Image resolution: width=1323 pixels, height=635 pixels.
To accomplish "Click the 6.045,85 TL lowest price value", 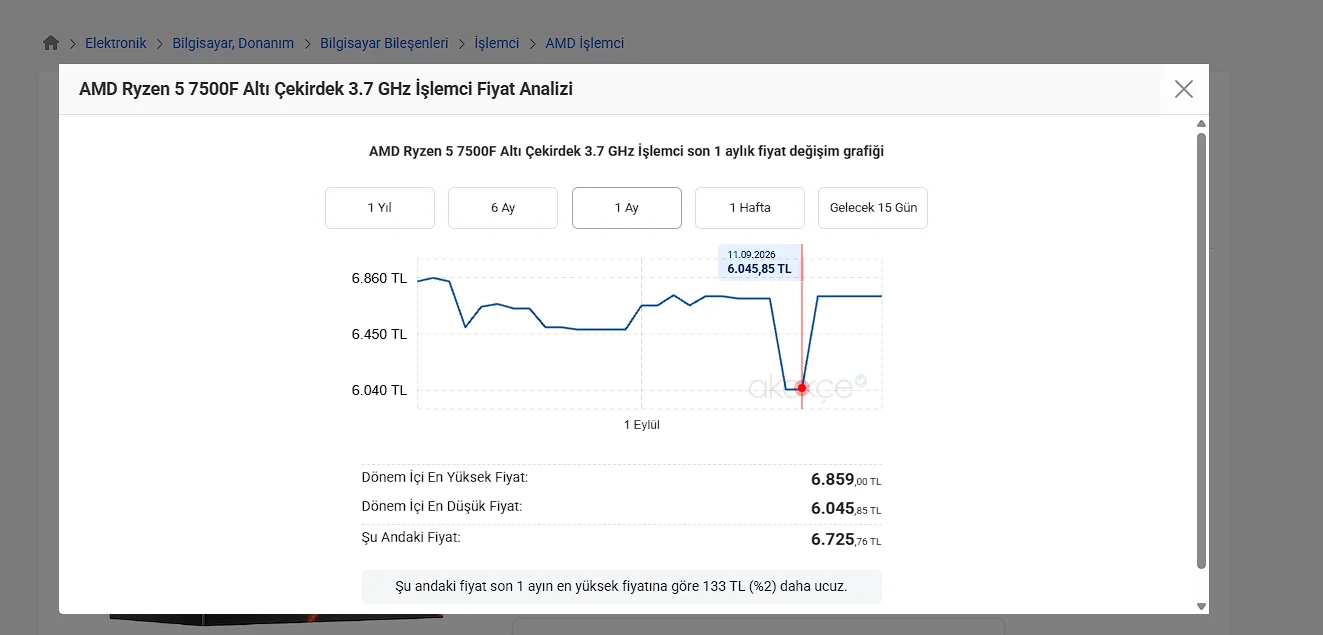I will click(x=846, y=509).
